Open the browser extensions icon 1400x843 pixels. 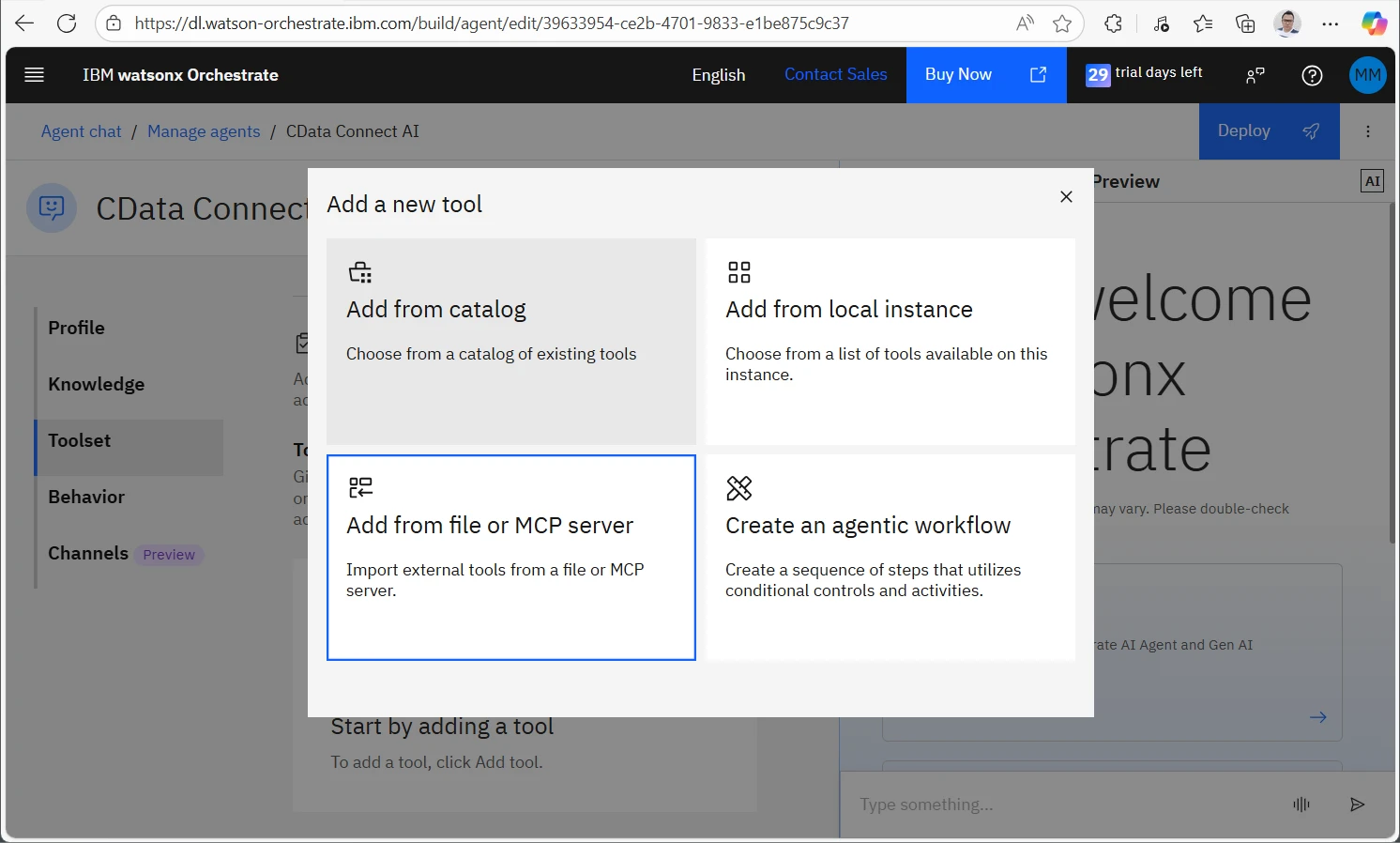click(1114, 23)
